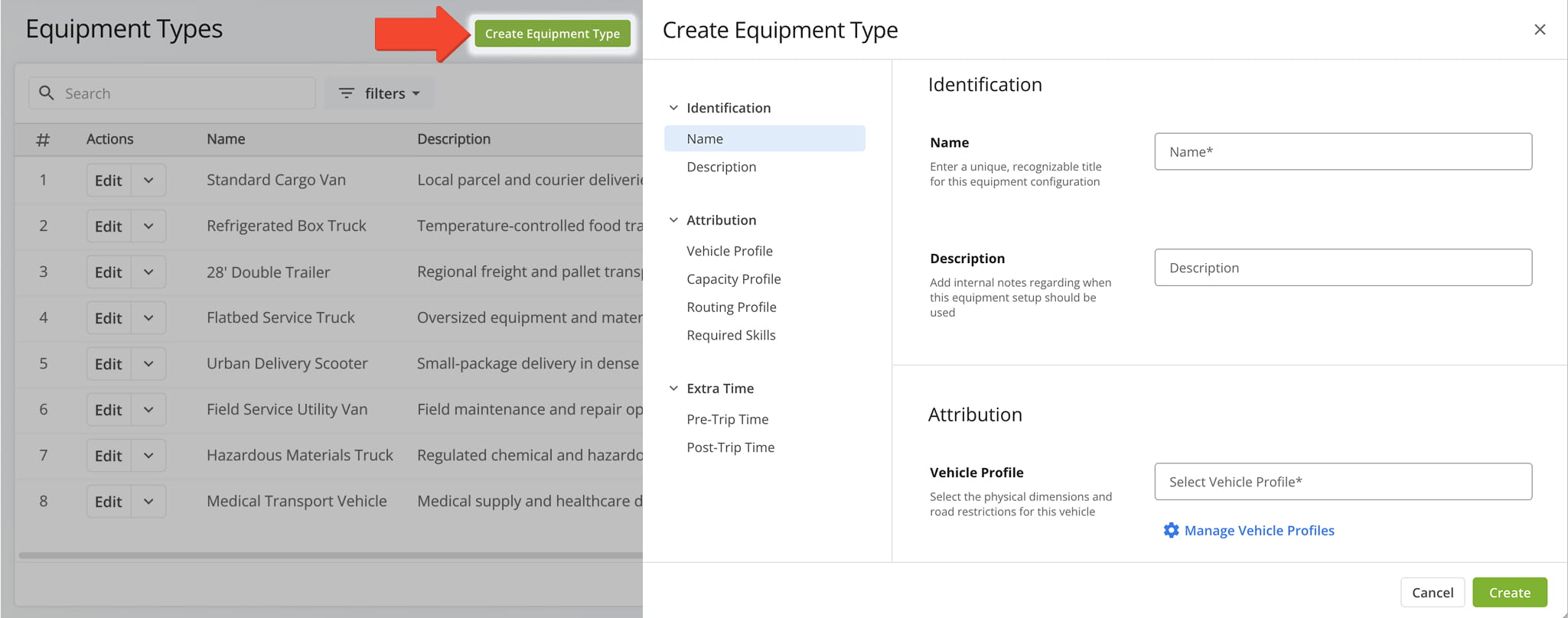Viewport: 1568px width, 618px height.
Task: Focus the Name* input field
Action: [x=1343, y=151]
